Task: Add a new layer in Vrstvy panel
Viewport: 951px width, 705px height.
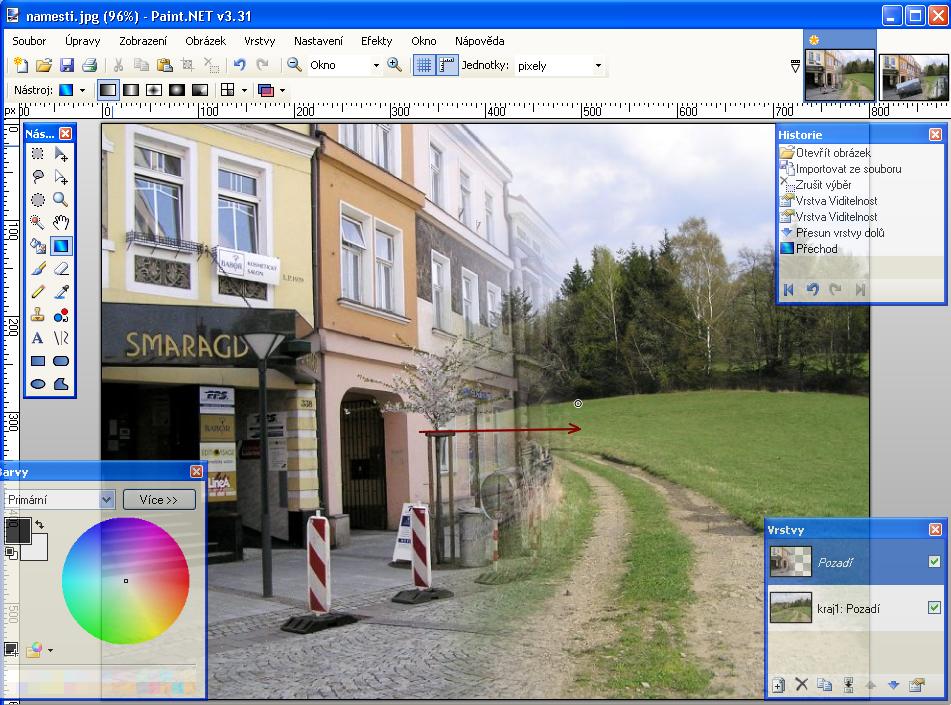Action: tap(778, 685)
